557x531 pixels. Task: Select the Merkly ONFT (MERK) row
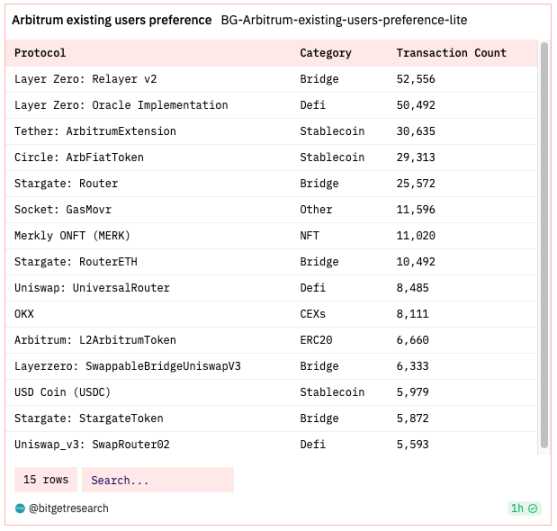pos(271,236)
